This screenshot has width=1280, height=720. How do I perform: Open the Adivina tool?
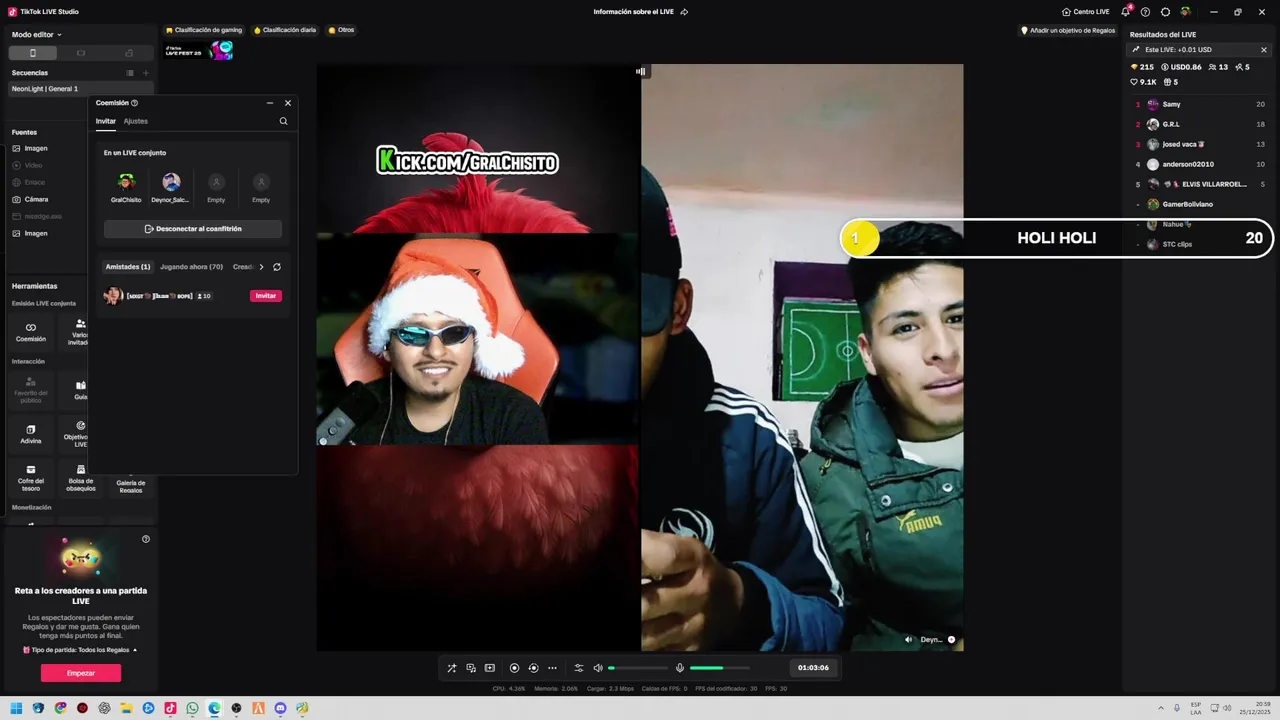click(x=31, y=434)
